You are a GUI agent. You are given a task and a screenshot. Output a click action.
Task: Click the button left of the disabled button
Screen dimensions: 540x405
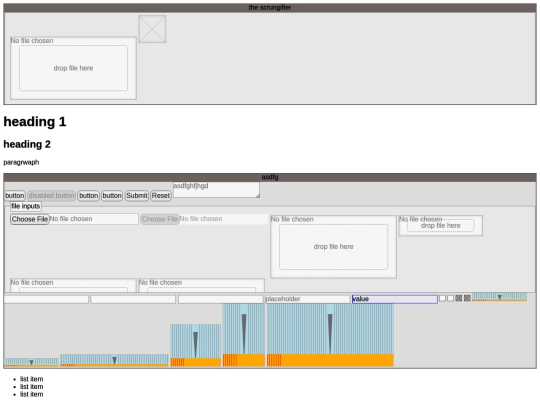(x=14, y=196)
